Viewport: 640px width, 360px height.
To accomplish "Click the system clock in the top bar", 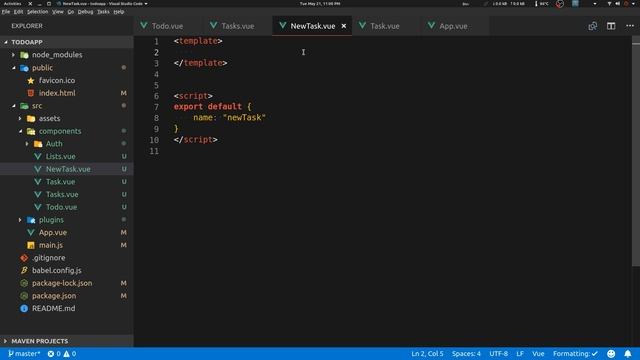I will 320,3.
